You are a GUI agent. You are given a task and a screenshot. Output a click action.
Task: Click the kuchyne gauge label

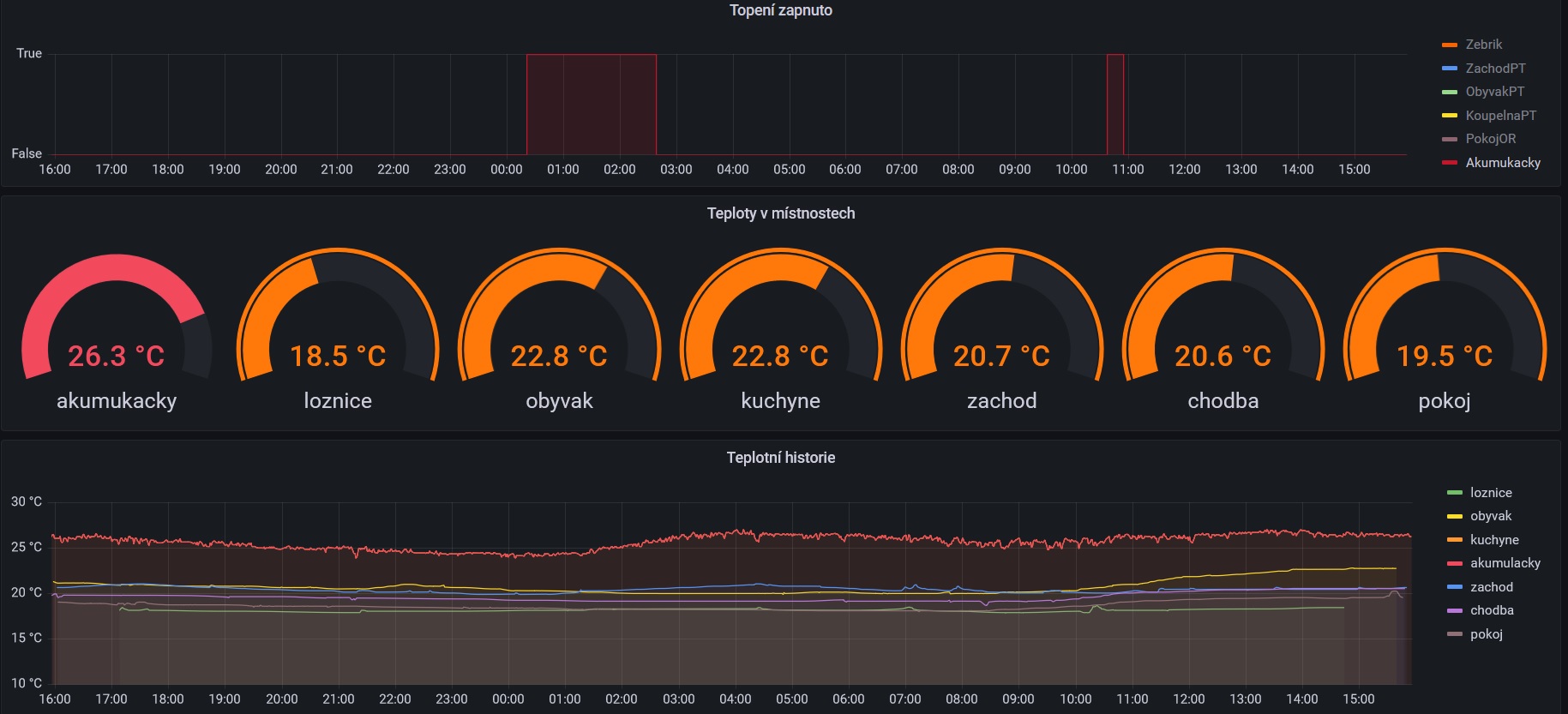click(x=780, y=401)
